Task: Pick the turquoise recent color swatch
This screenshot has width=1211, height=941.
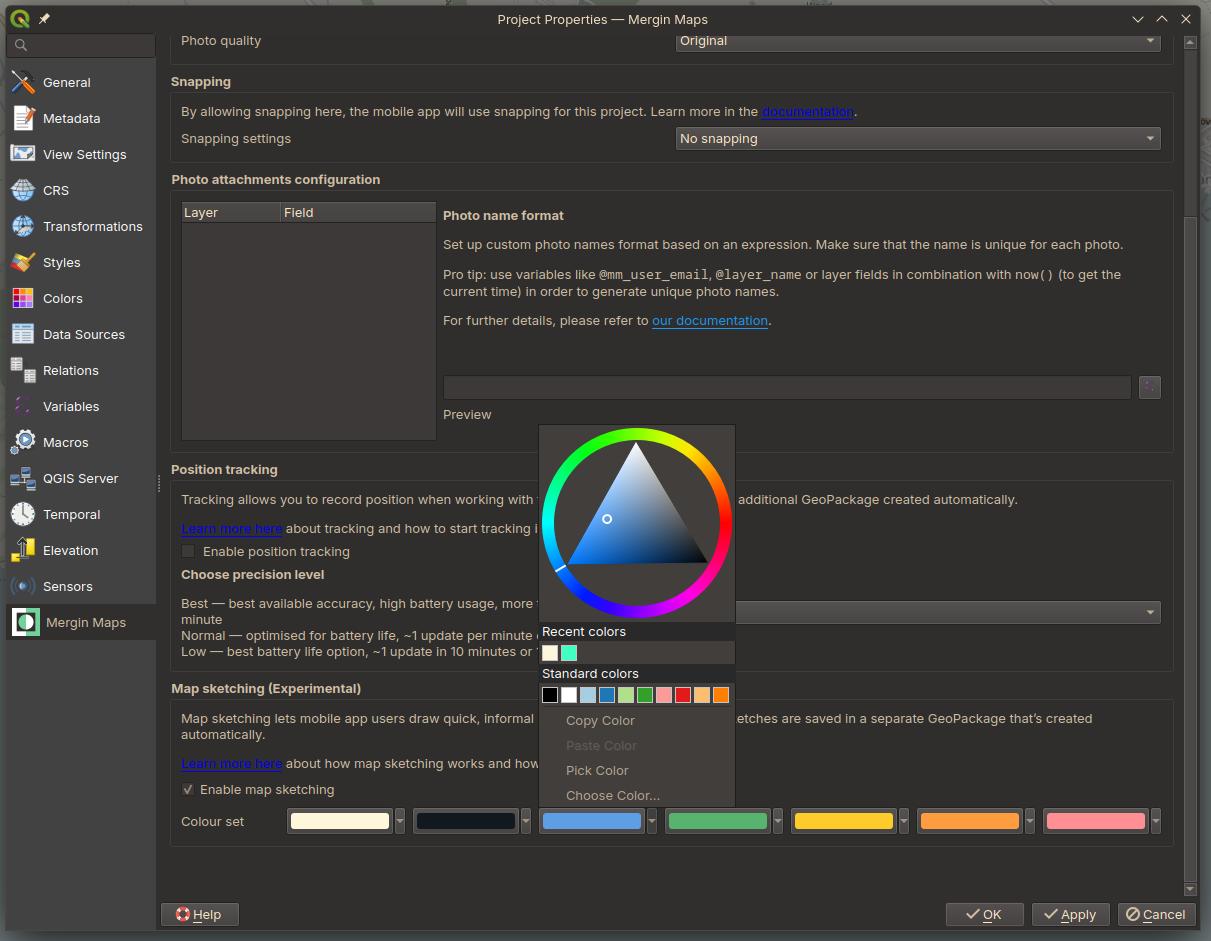Action: pos(569,653)
